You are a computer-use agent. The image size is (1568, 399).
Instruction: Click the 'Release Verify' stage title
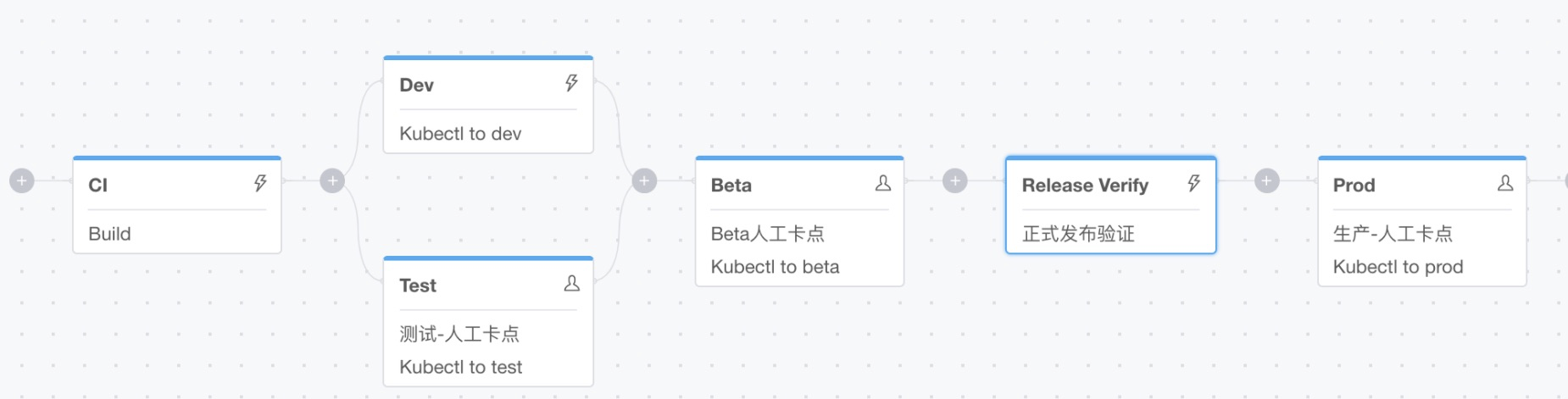[x=1085, y=186]
